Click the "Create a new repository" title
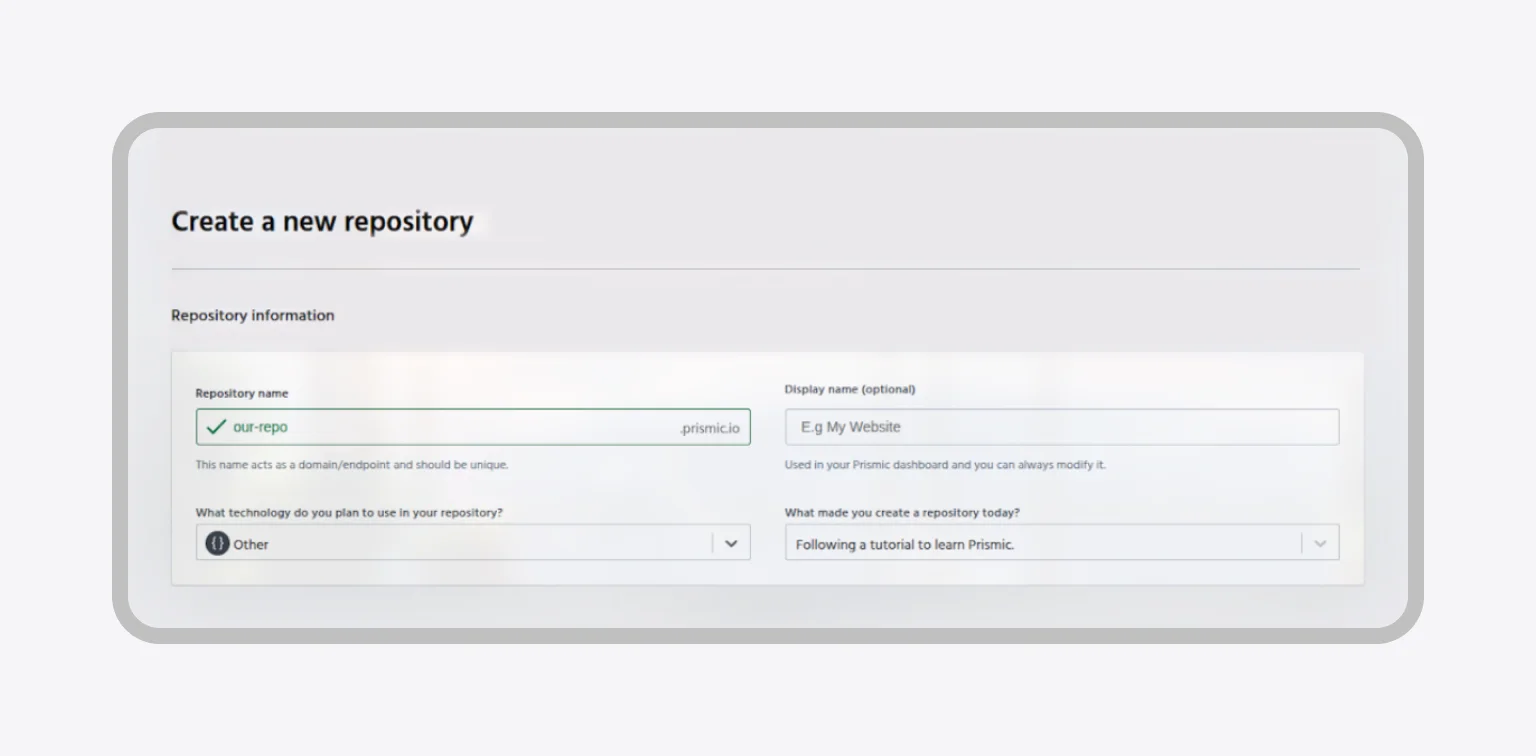 (322, 221)
